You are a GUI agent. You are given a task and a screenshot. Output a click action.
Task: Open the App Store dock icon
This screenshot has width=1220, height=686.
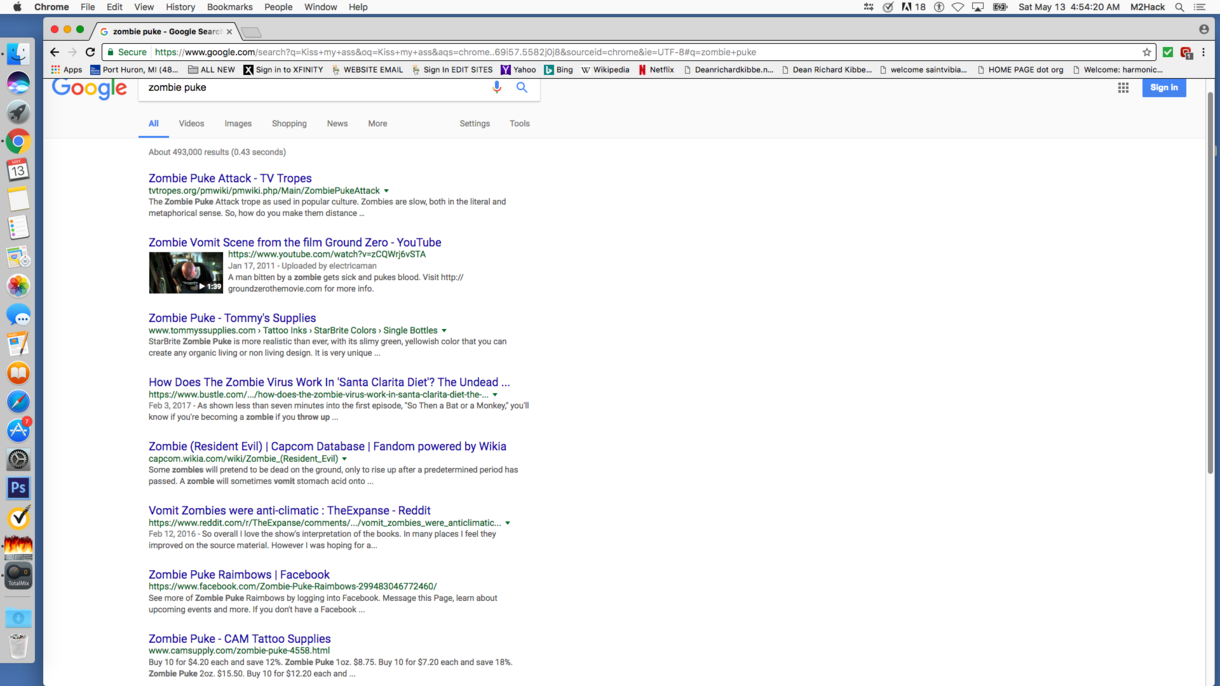pos(18,431)
